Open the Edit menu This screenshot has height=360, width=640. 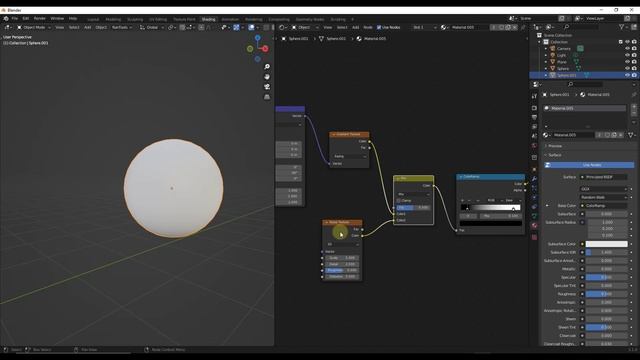[x=26, y=19]
